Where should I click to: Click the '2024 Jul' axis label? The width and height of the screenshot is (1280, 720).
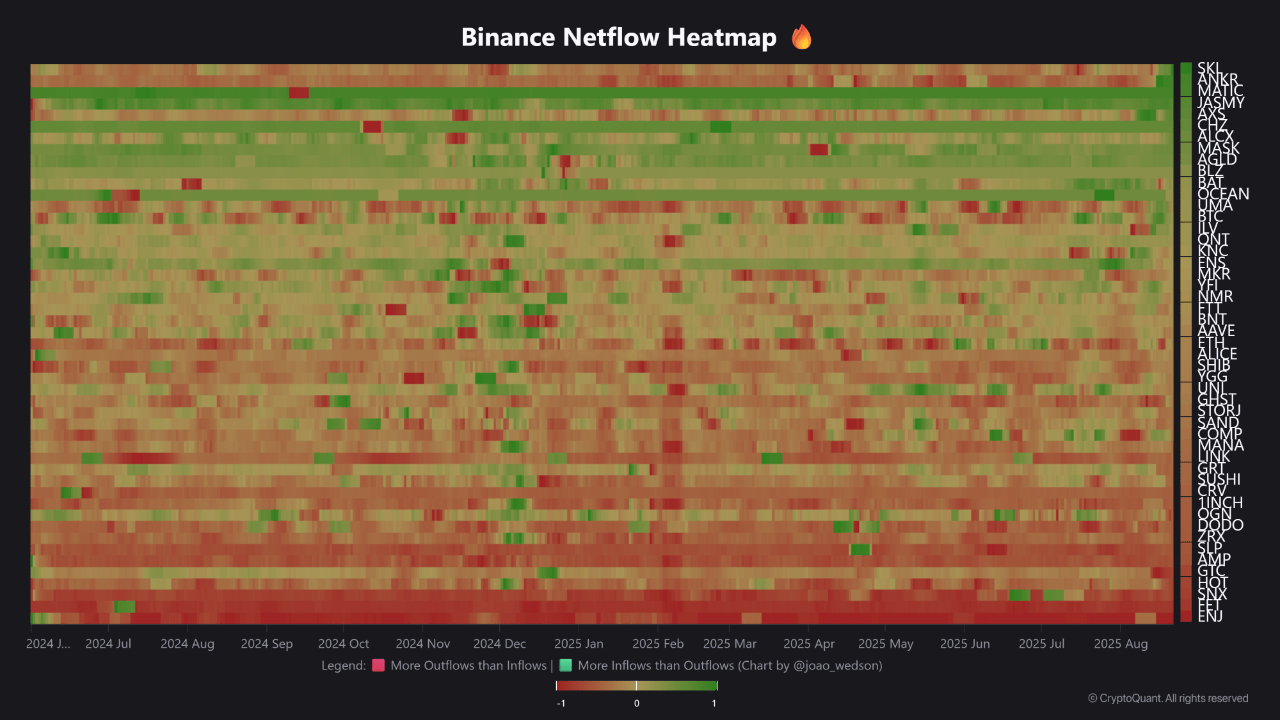[x=108, y=644]
